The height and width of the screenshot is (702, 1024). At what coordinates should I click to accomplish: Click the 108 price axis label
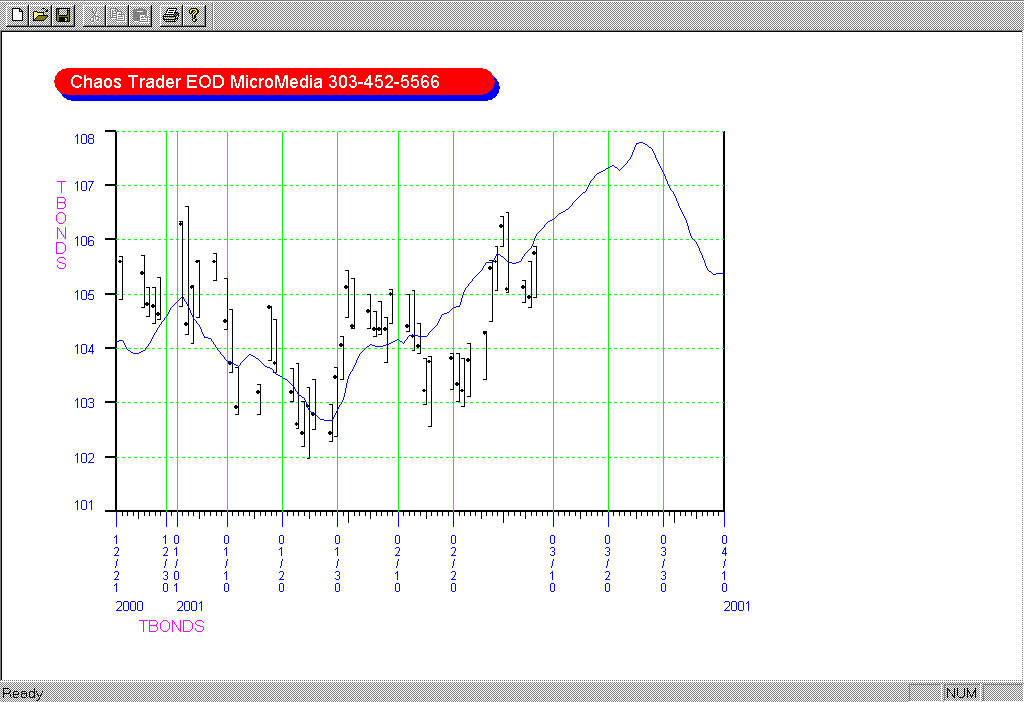coord(84,139)
